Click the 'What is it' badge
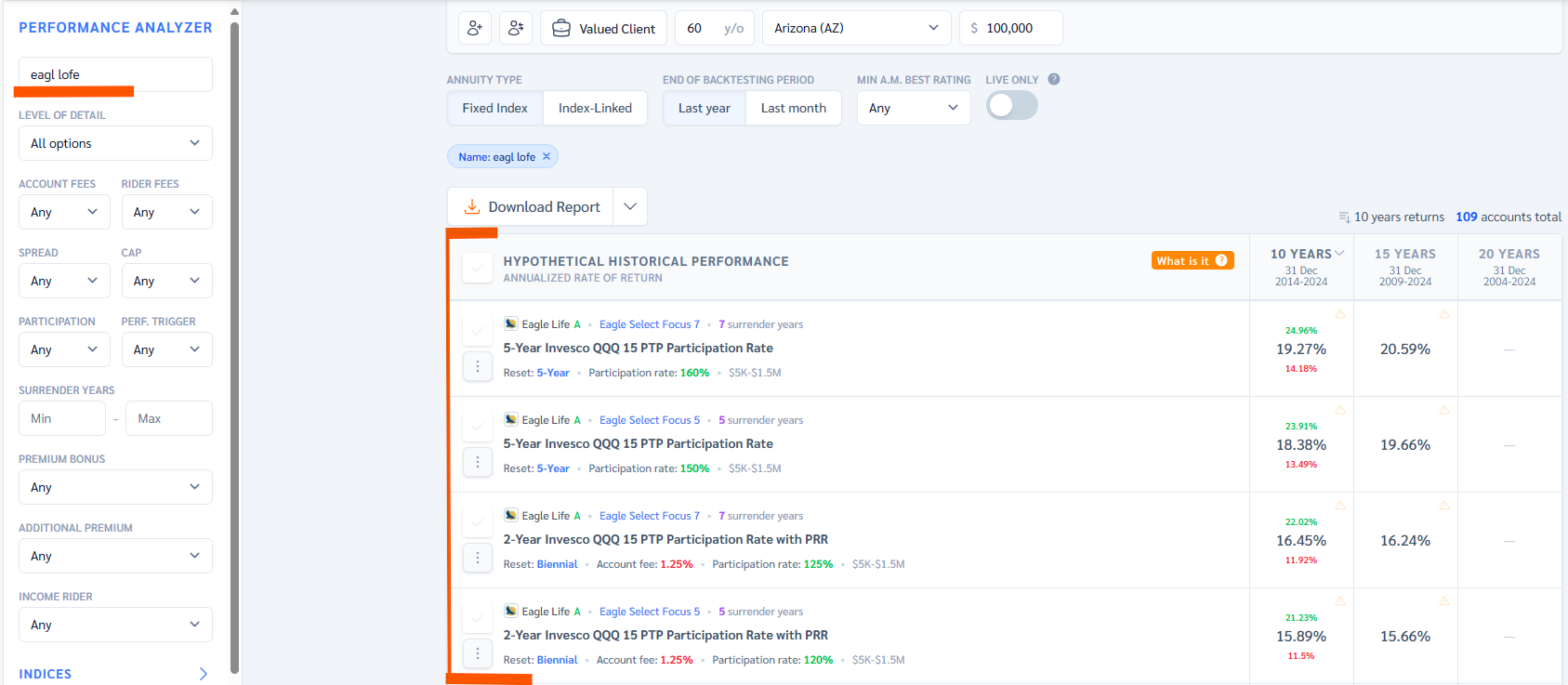Viewport: 1568px width, 685px height. pos(1192,260)
